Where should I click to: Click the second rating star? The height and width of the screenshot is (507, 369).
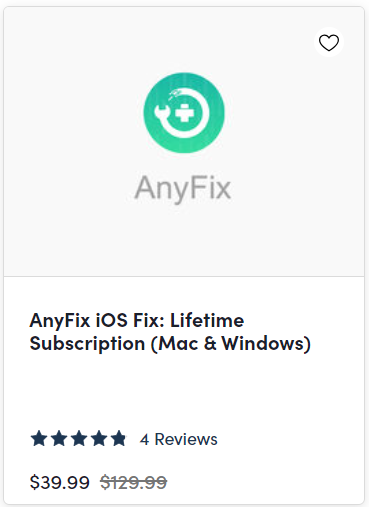(59, 439)
